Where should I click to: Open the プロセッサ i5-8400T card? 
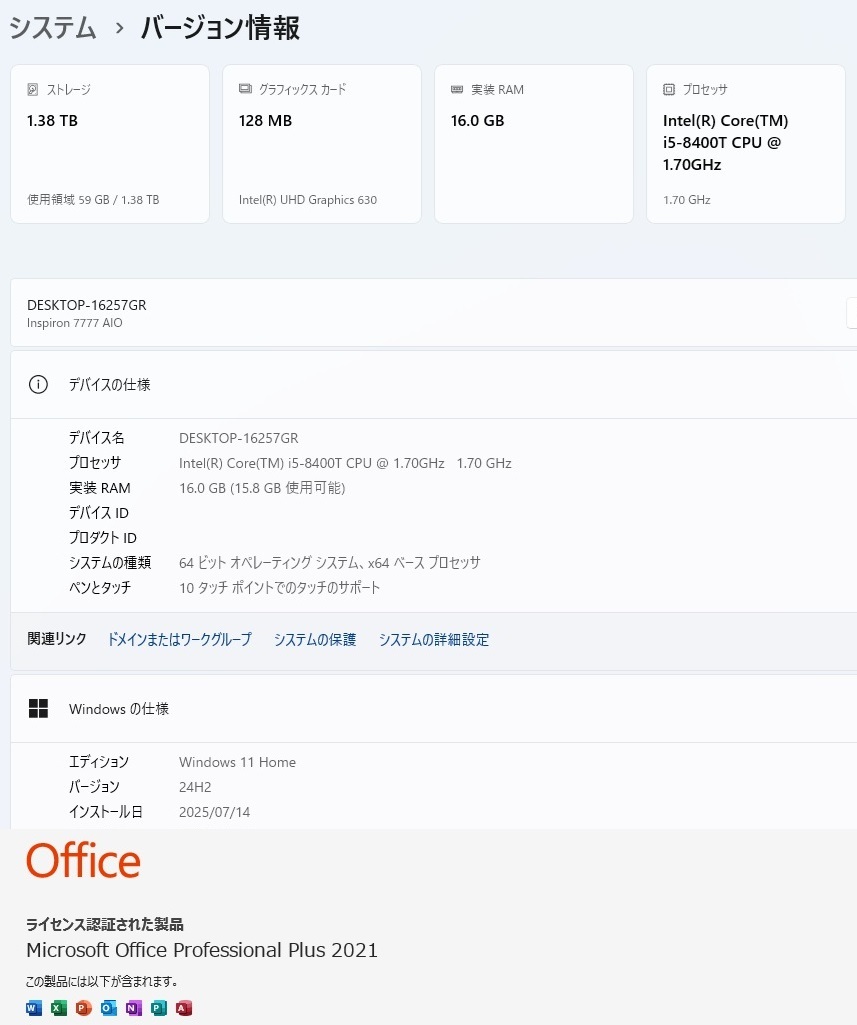tap(746, 144)
